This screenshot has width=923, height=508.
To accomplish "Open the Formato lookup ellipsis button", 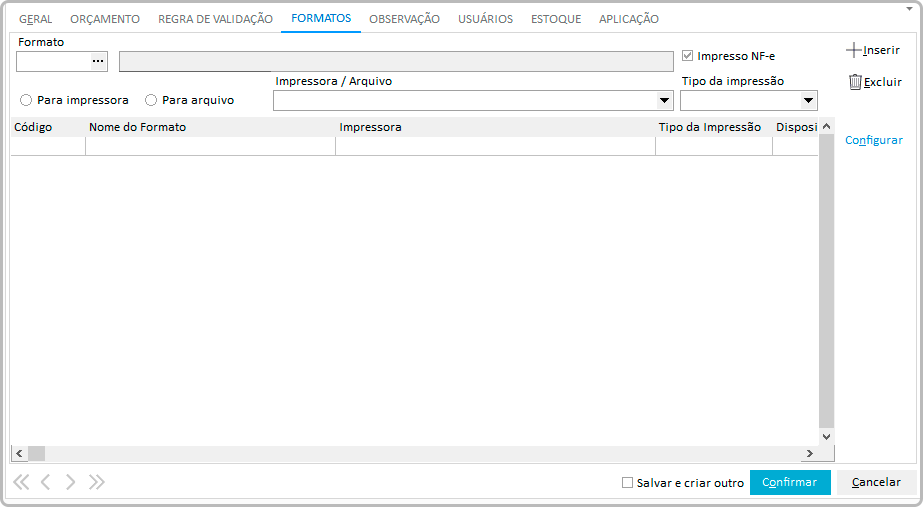I will point(98,61).
